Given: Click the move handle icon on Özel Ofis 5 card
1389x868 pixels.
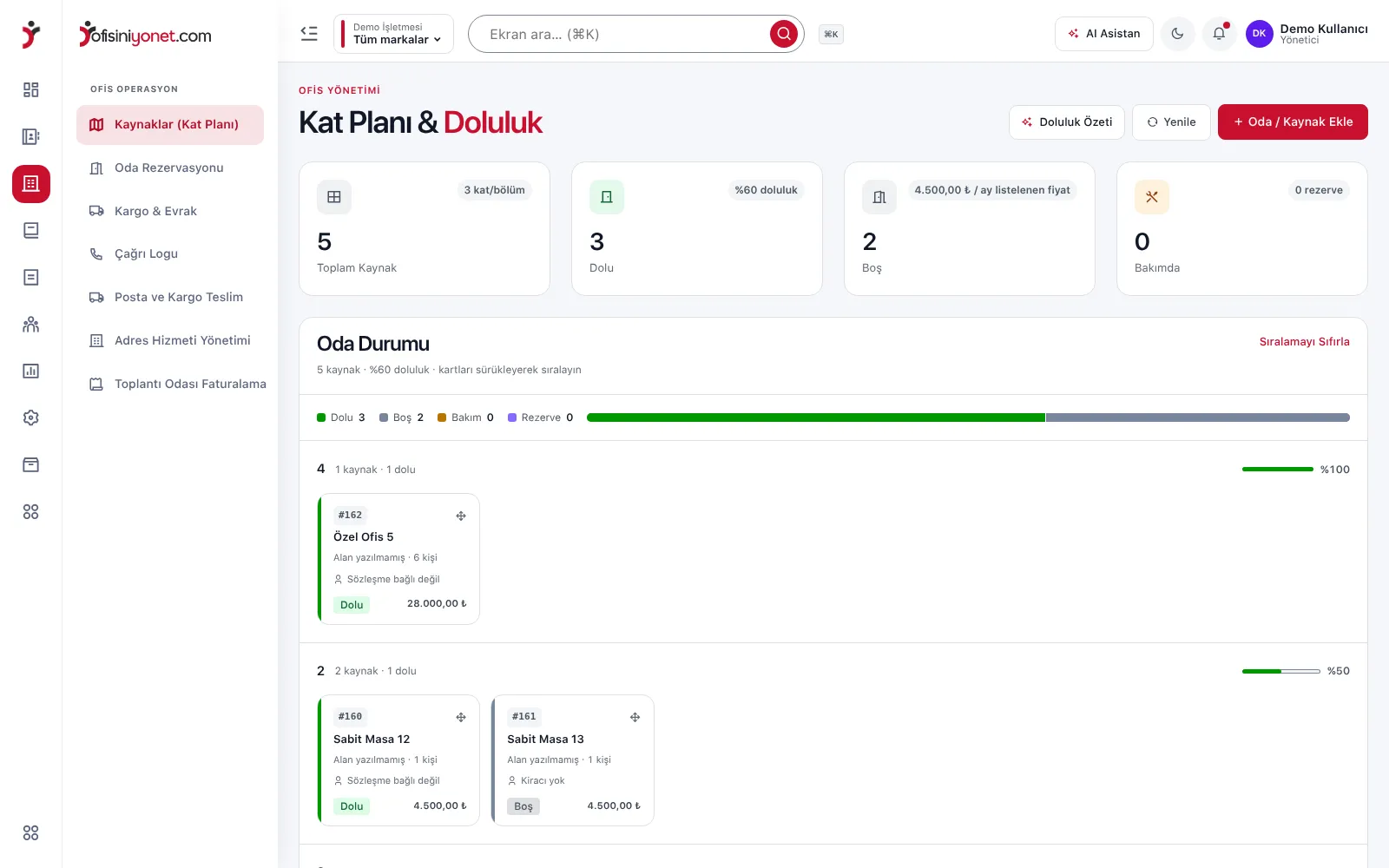Looking at the screenshot, I should pyautogui.click(x=461, y=516).
